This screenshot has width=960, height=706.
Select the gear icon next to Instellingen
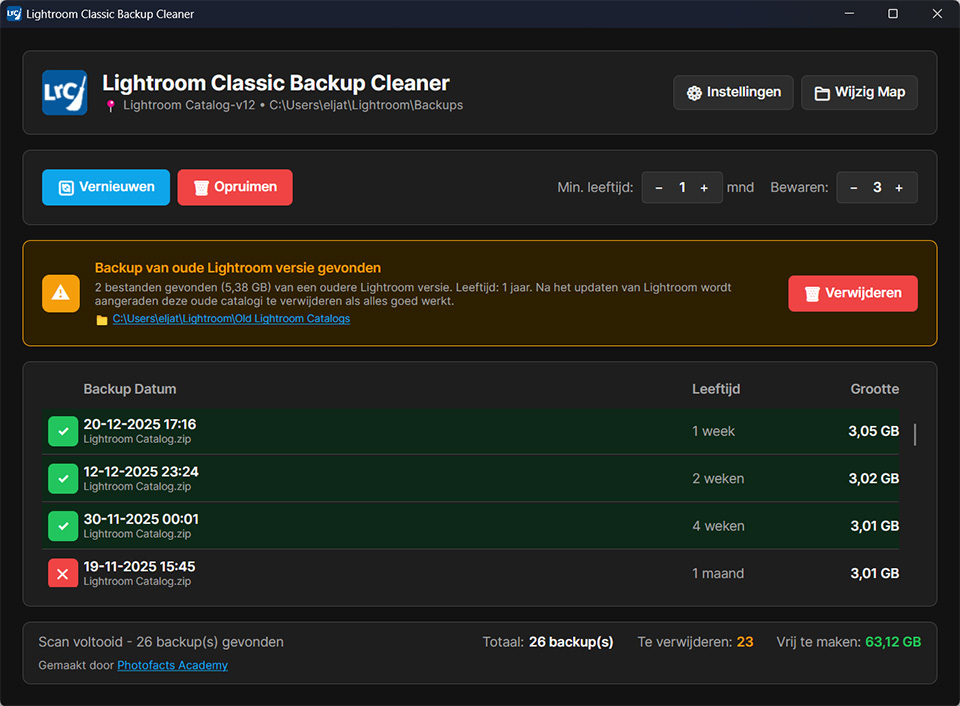click(695, 92)
